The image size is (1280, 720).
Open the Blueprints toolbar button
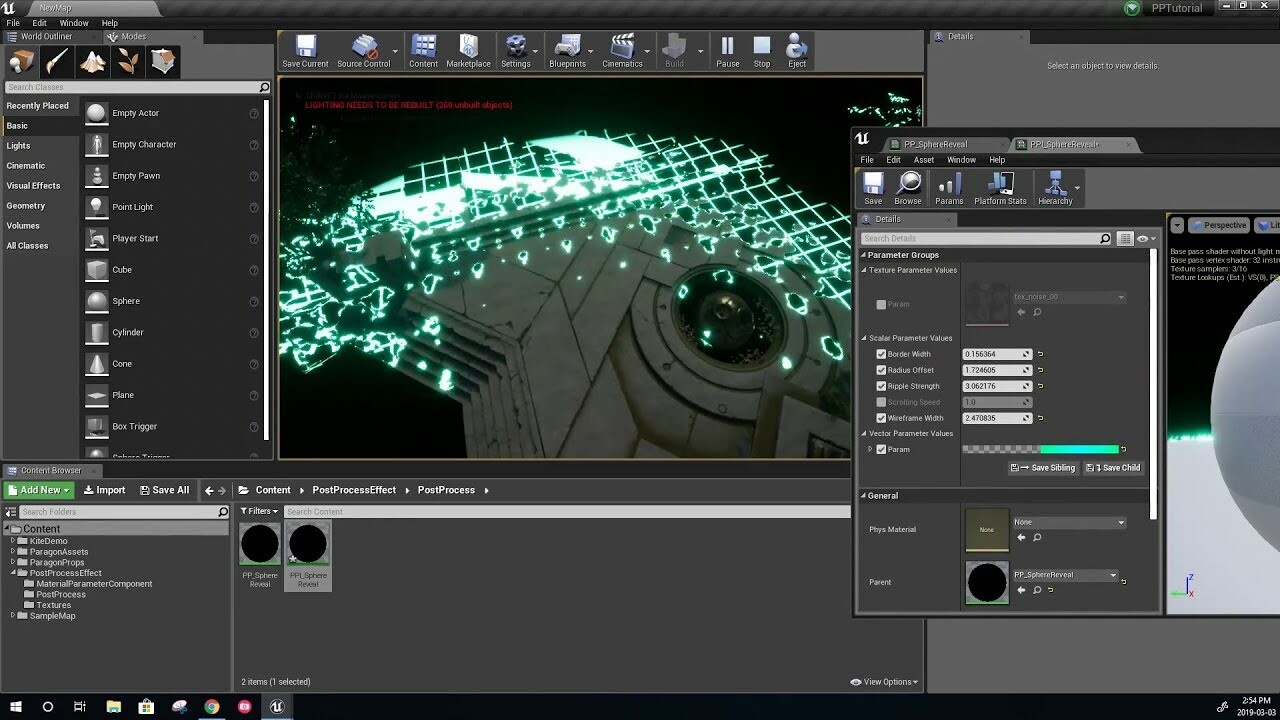567,51
